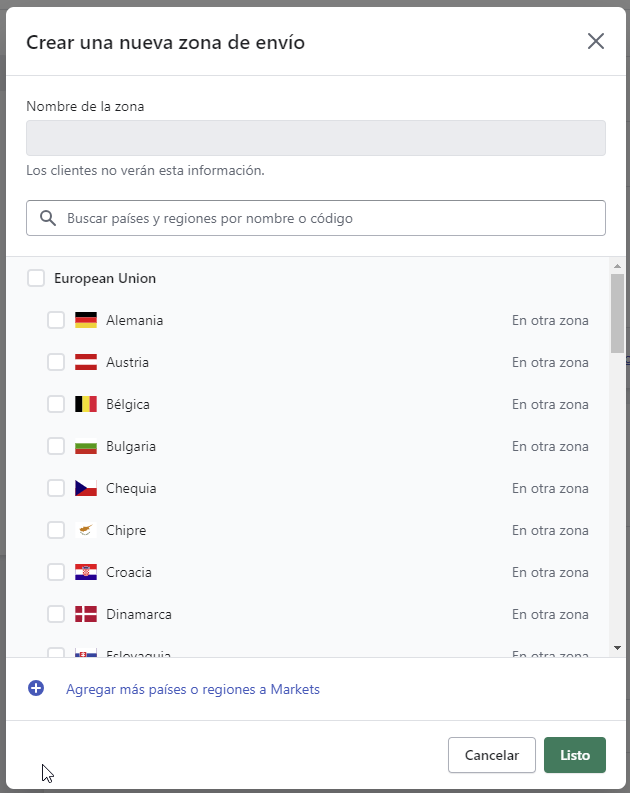Open Agregar más países o regiones a Markets
The image size is (630, 793).
pos(193,689)
